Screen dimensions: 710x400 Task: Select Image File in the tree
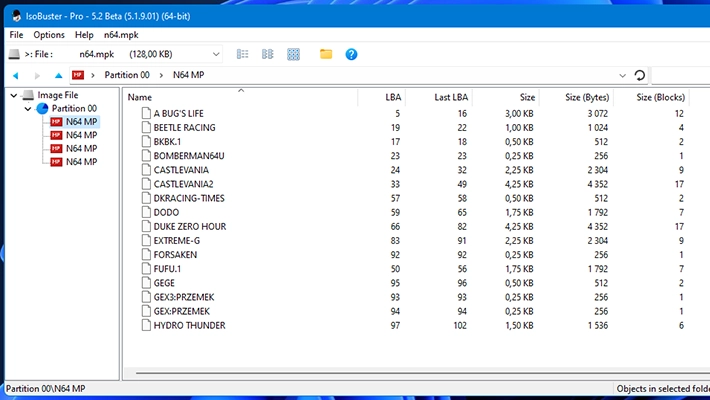pyautogui.click(x=58, y=95)
